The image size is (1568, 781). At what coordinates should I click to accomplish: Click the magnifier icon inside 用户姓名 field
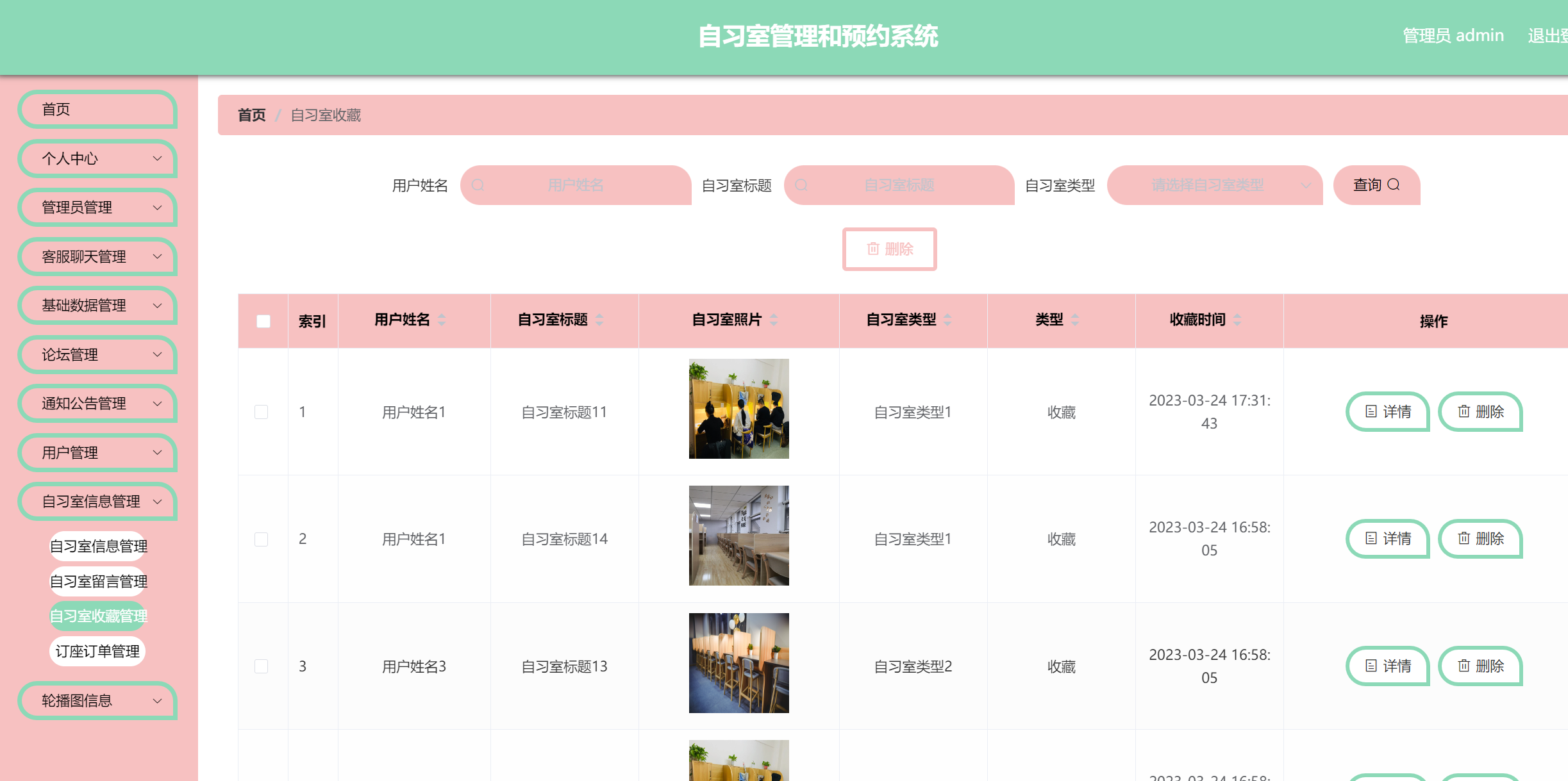[478, 185]
